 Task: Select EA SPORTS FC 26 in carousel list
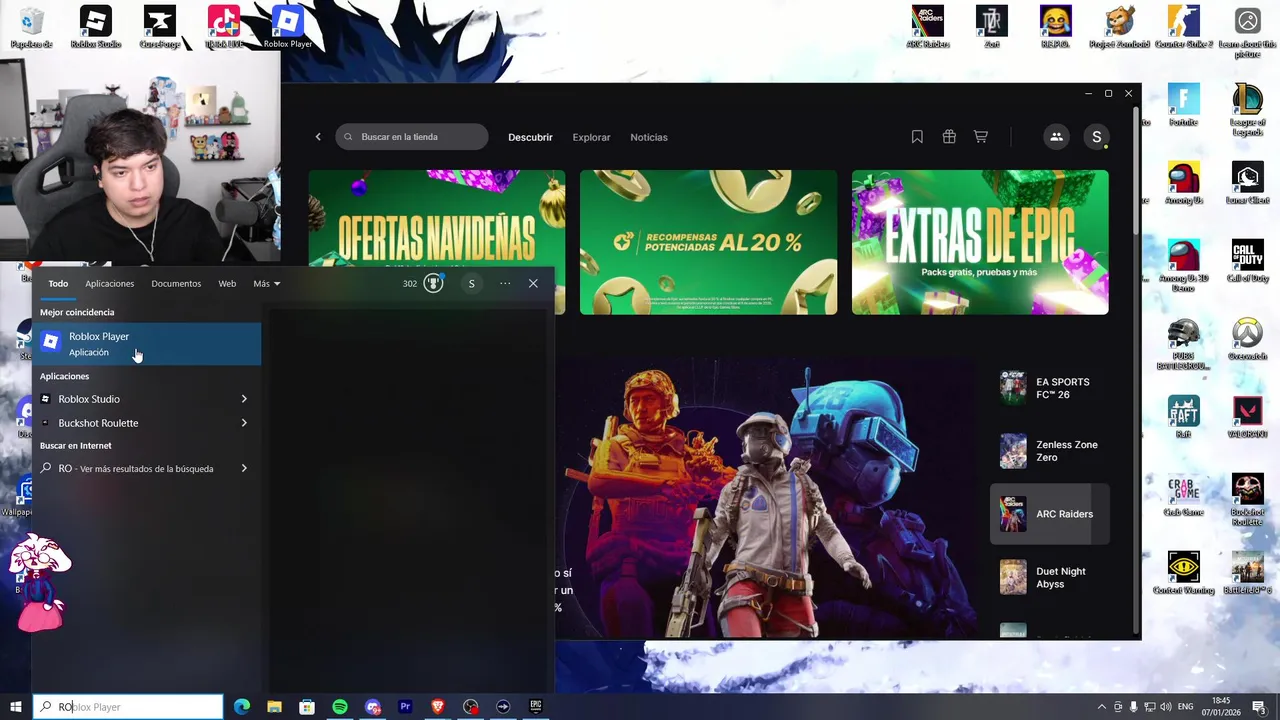1050,388
